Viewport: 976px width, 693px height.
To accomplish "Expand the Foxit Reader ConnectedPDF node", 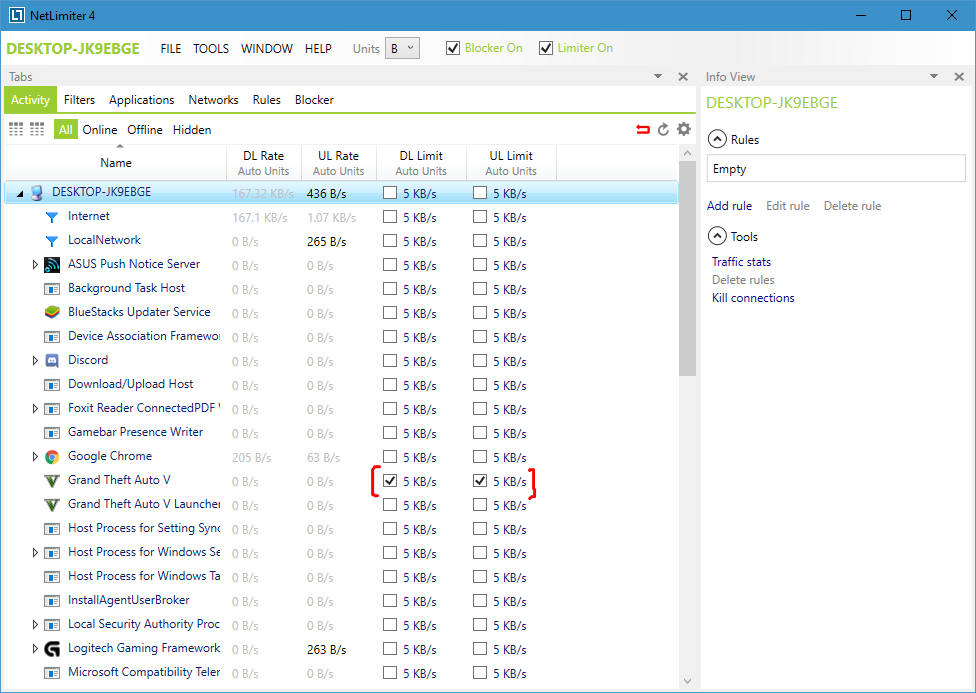I will (x=35, y=409).
